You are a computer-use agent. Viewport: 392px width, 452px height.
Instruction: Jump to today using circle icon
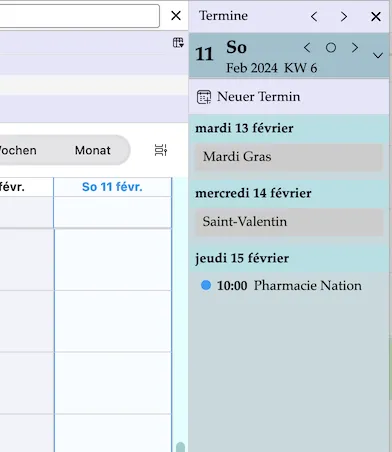click(x=331, y=48)
